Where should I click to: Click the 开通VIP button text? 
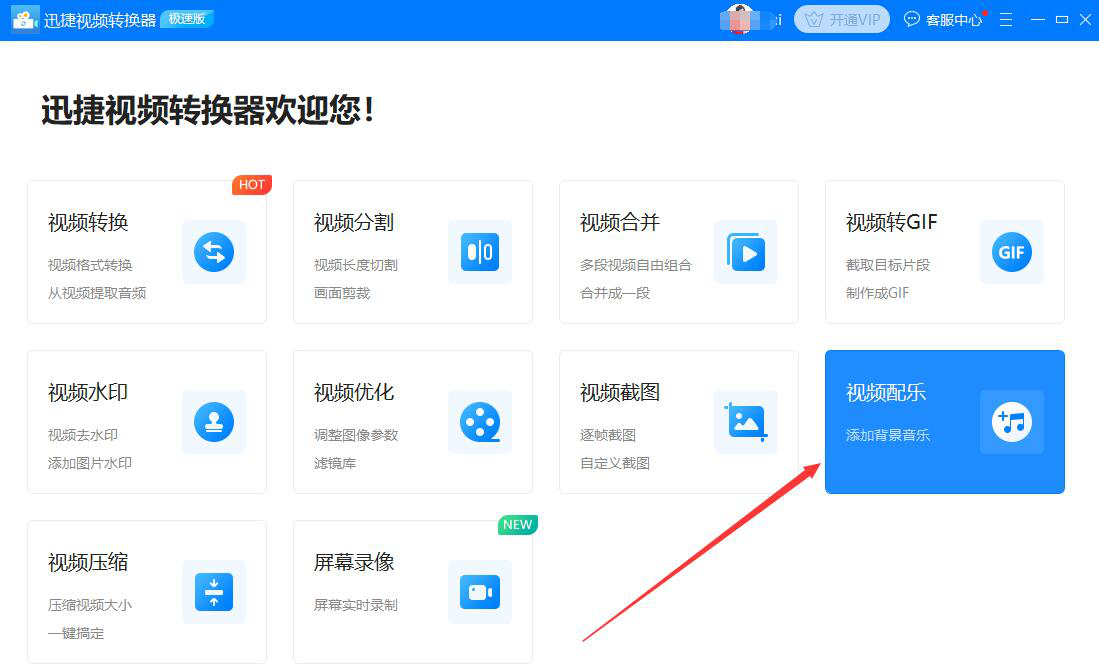click(854, 20)
